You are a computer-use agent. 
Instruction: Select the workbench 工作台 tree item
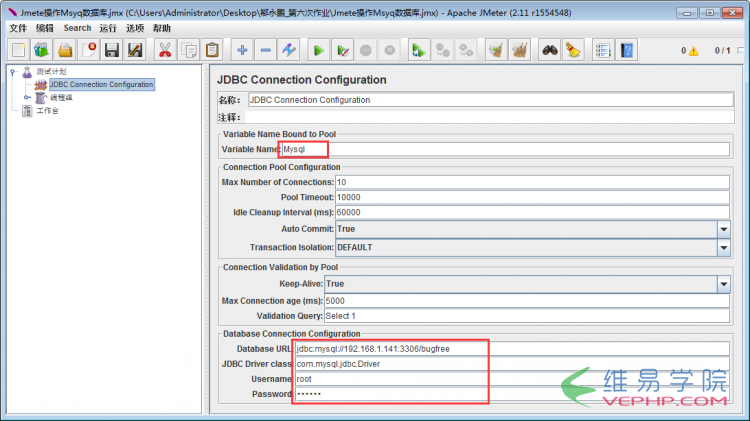tap(47, 111)
